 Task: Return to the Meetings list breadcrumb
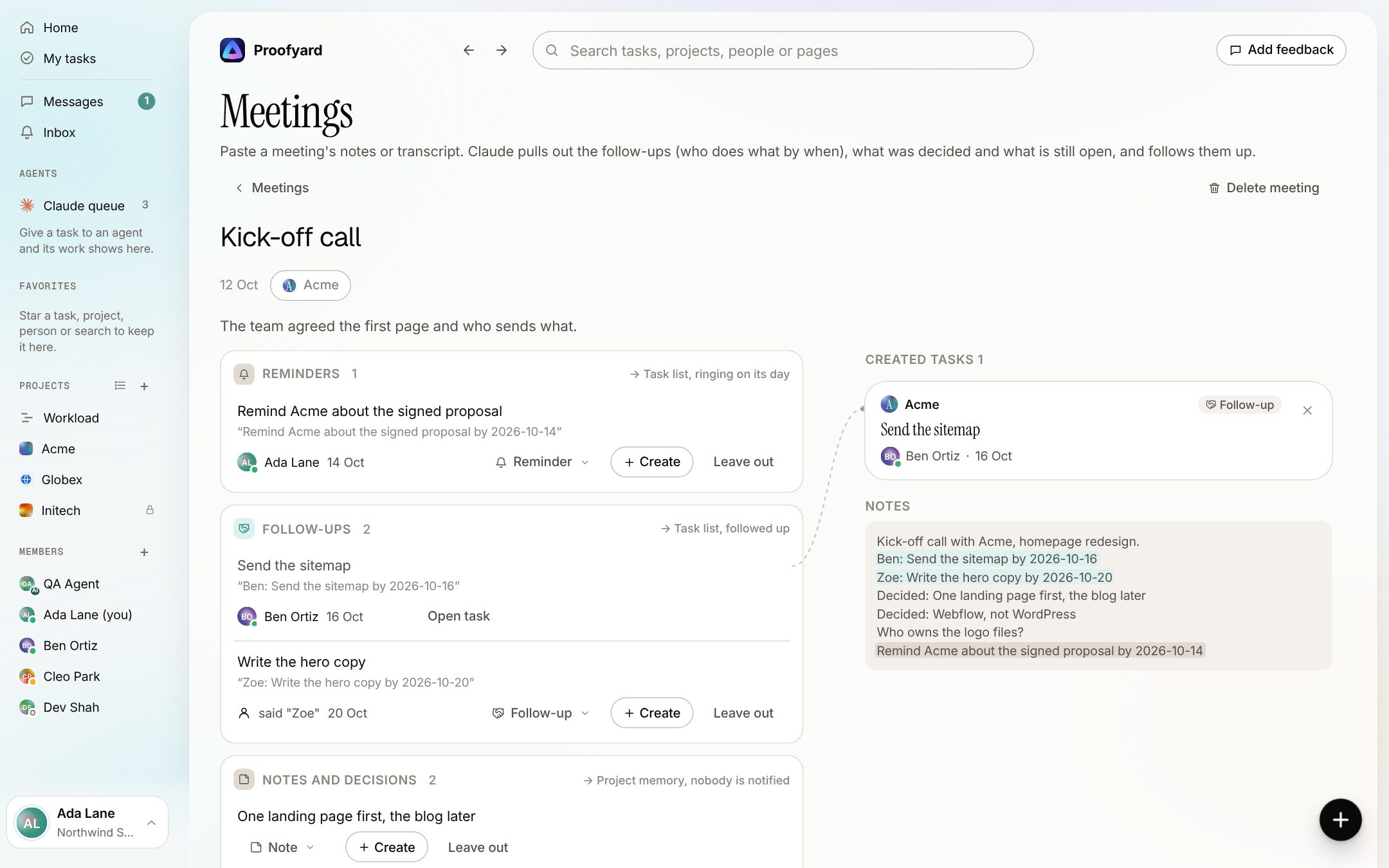point(273,188)
